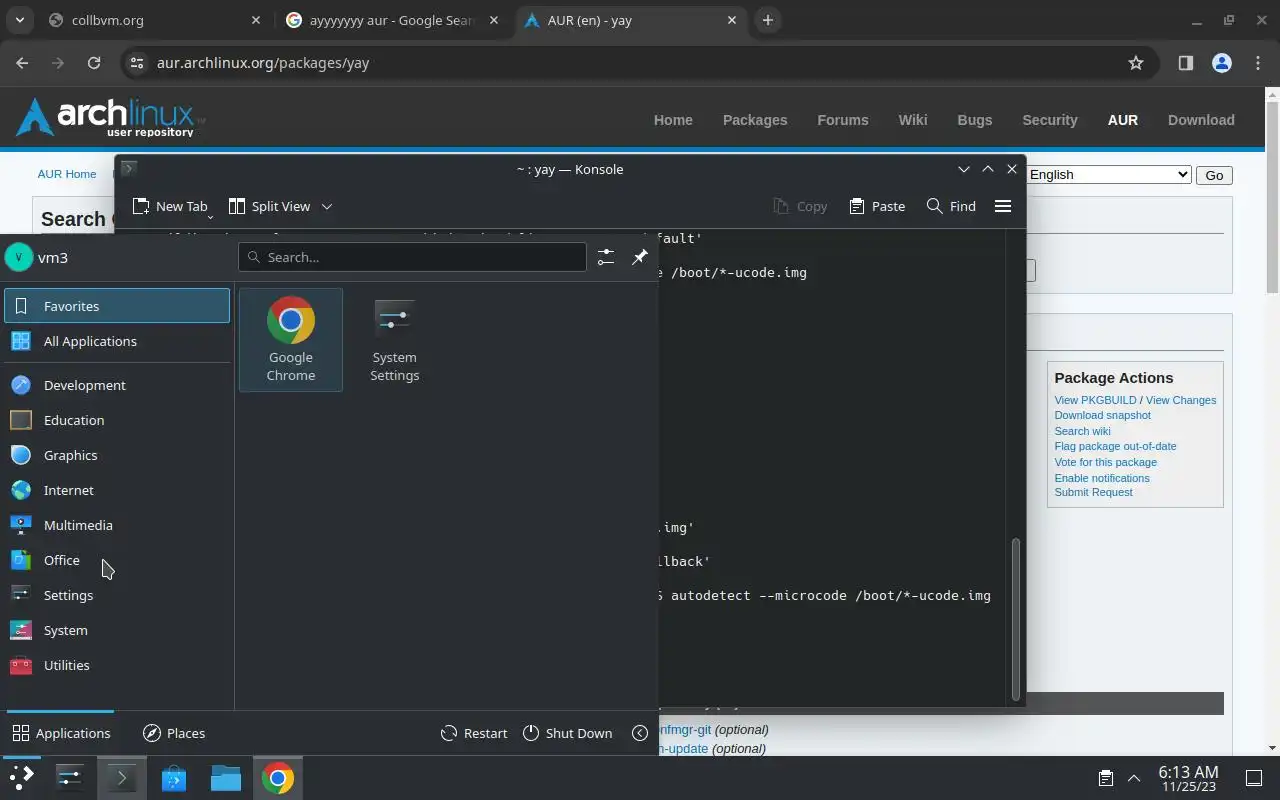Click the KDE application launcher icon

[x=21, y=778]
